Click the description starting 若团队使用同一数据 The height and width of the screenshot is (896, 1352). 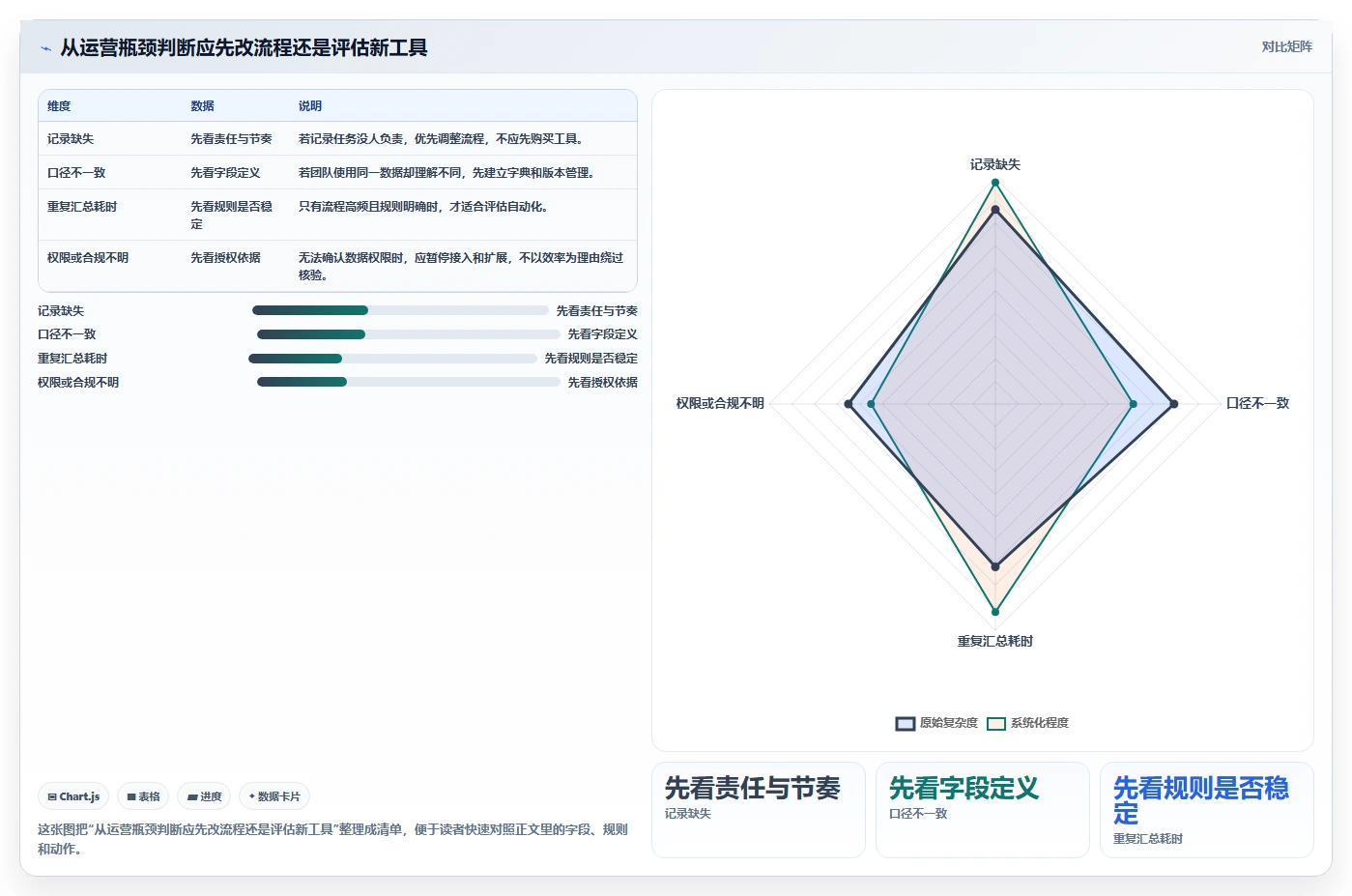point(447,173)
